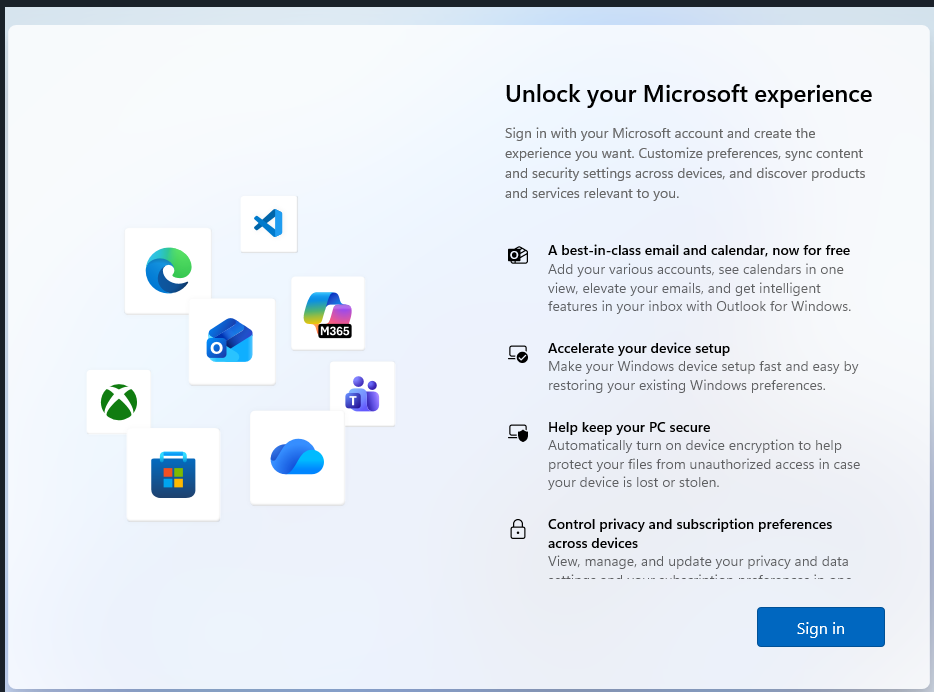934x692 pixels.
Task: Open the Microsoft Store icon tile
Action: pos(173,474)
